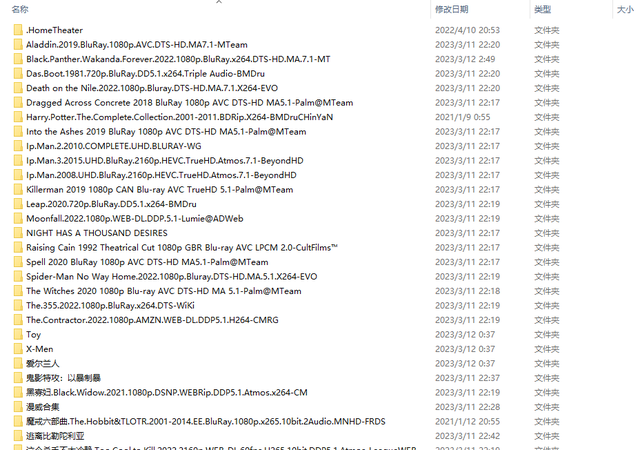
Task: Click the folder icon for 漫威合集
Action: 18,407
